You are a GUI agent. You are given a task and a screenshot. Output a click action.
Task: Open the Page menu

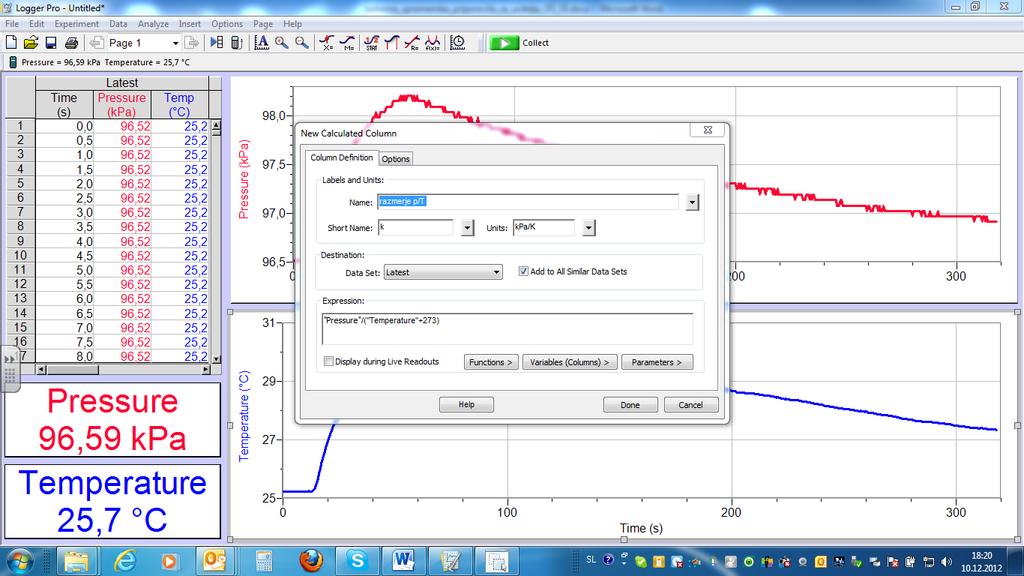tap(263, 24)
